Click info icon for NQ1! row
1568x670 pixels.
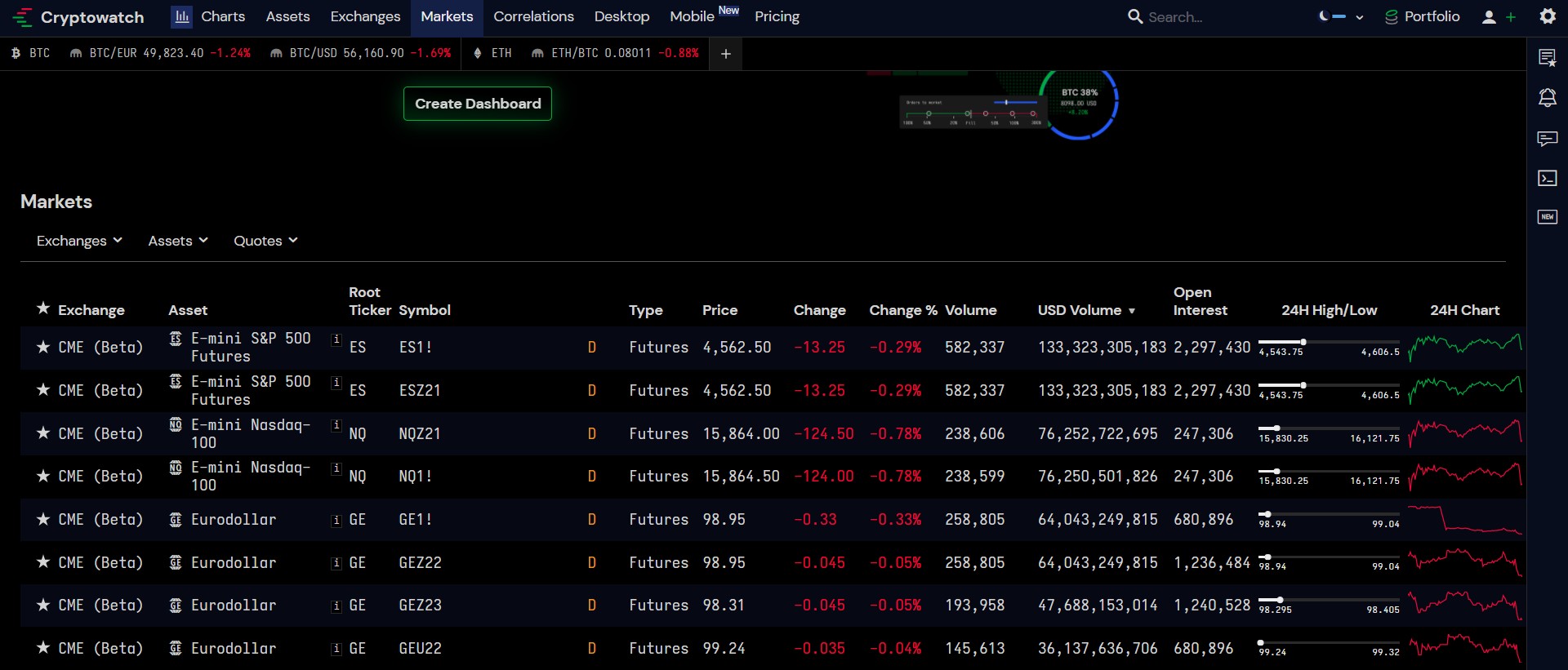(336, 468)
